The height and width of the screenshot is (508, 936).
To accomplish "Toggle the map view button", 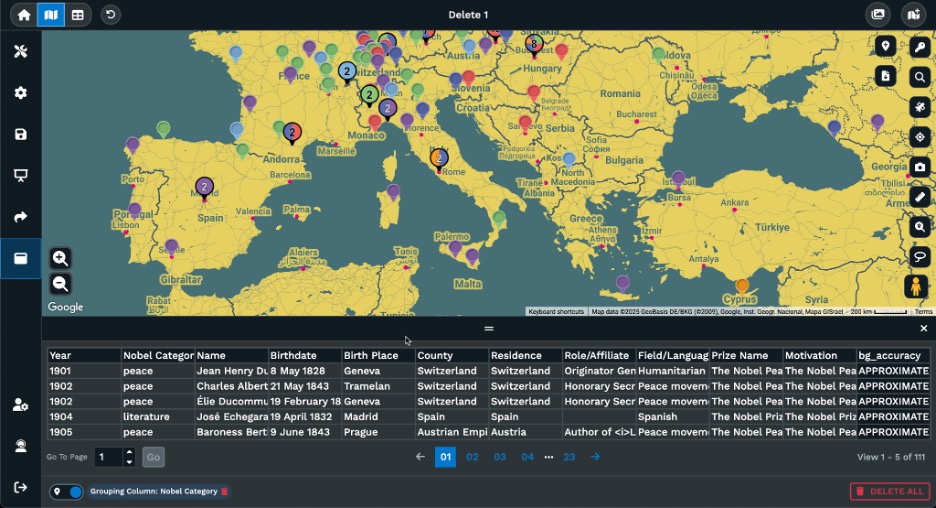I will [51, 15].
